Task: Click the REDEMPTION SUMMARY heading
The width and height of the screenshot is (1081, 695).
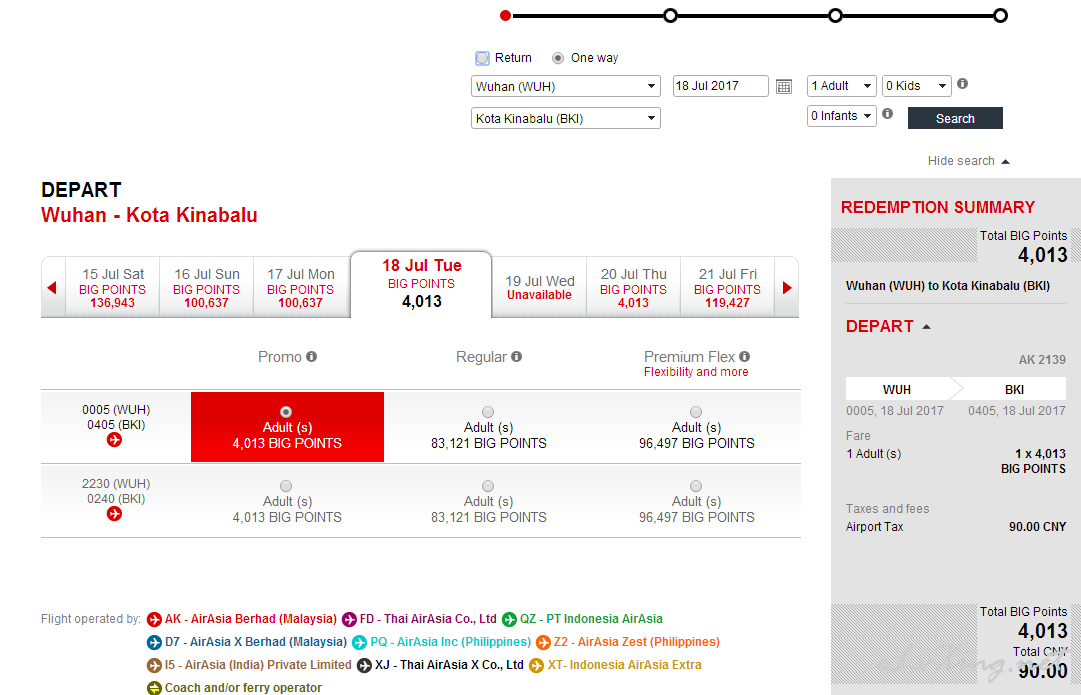Action: (938, 208)
